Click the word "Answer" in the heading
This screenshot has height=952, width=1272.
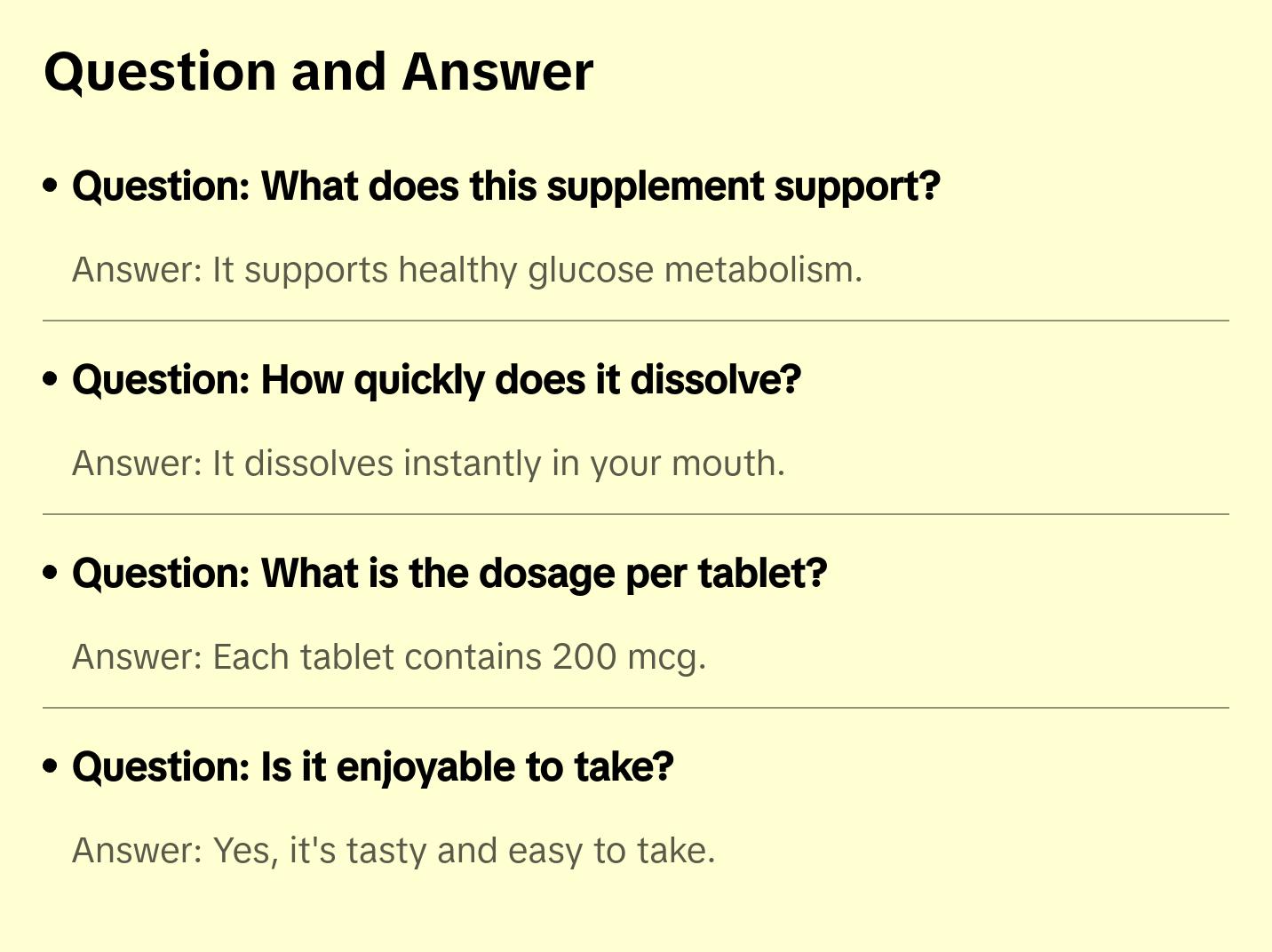(x=497, y=72)
